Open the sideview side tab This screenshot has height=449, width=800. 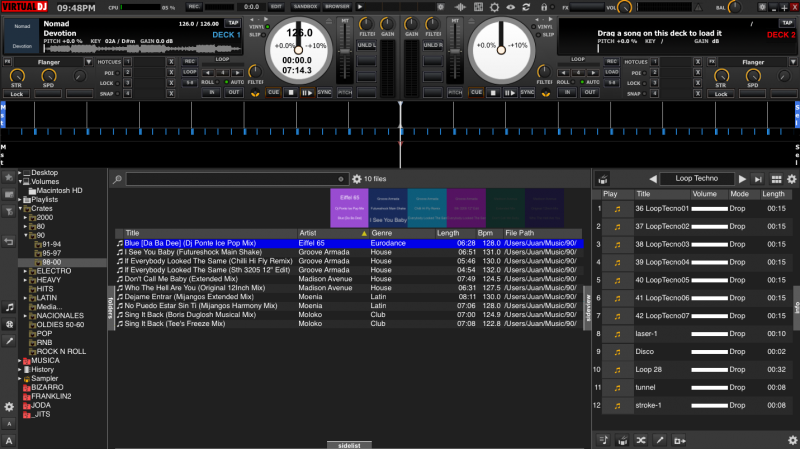tap(587, 308)
